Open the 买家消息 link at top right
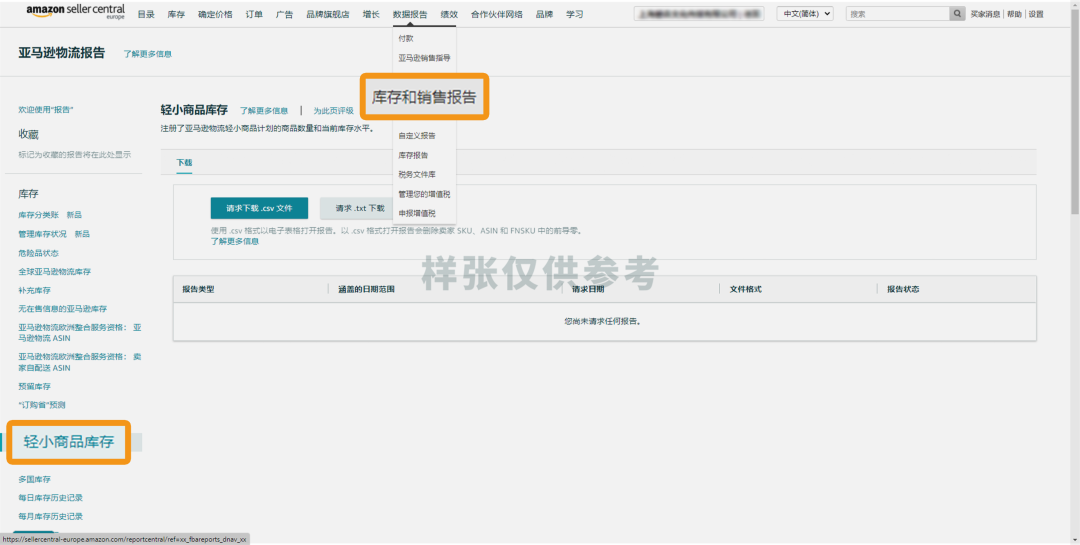Screen dimensions: 1080x545 (986, 14)
